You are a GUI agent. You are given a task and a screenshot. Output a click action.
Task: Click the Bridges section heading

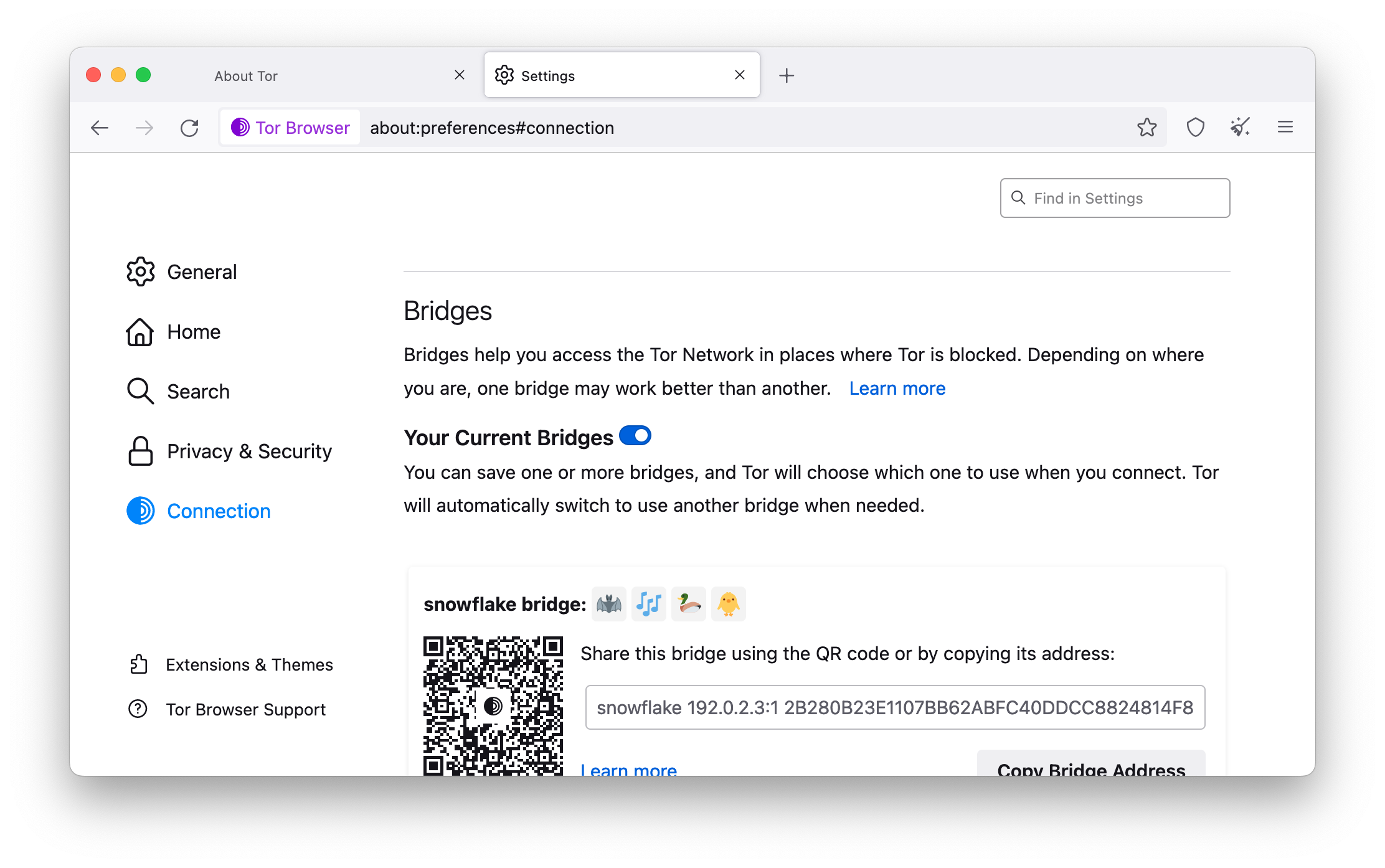[448, 311]
